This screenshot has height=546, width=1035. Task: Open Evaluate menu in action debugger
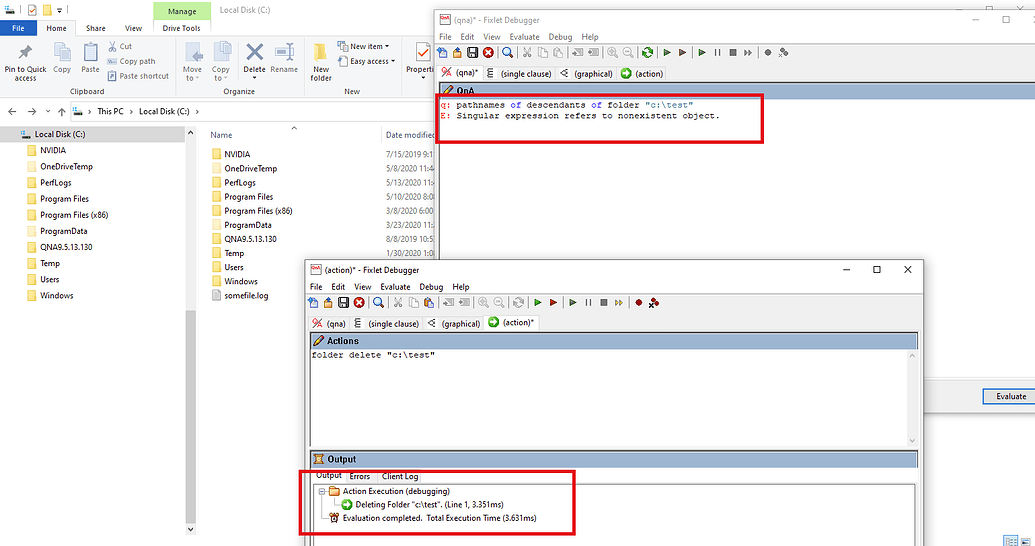point(395,287)
